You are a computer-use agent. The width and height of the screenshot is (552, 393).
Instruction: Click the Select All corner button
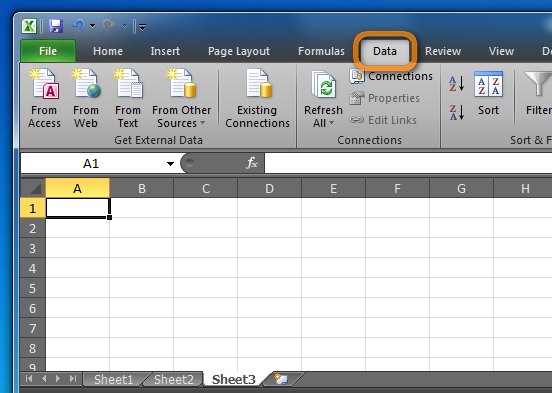tap(33, 188)
